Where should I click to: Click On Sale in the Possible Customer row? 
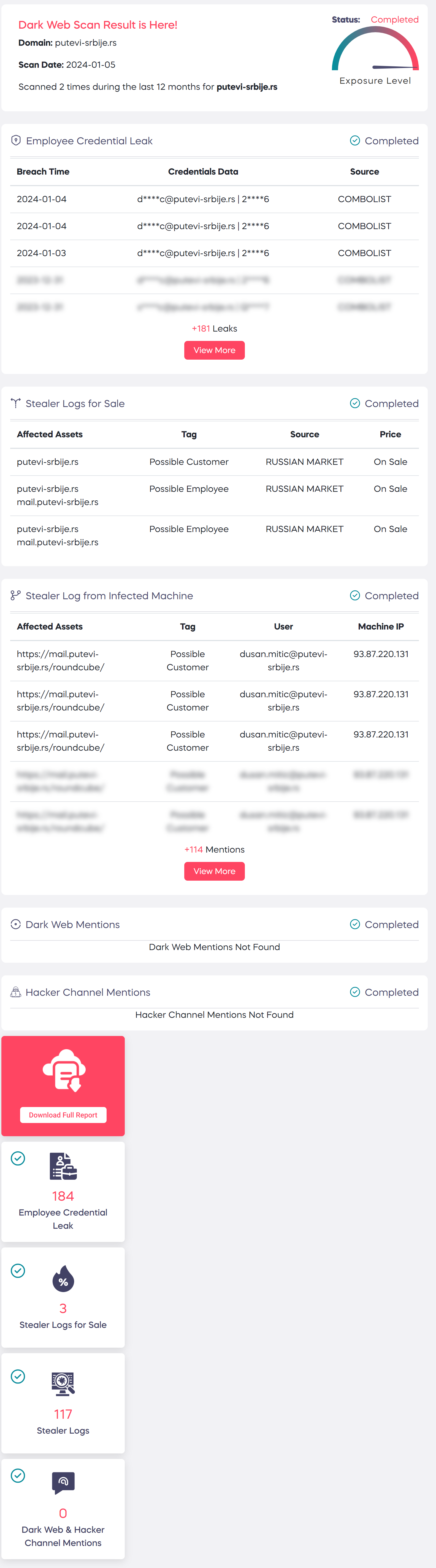pos(390,462)
